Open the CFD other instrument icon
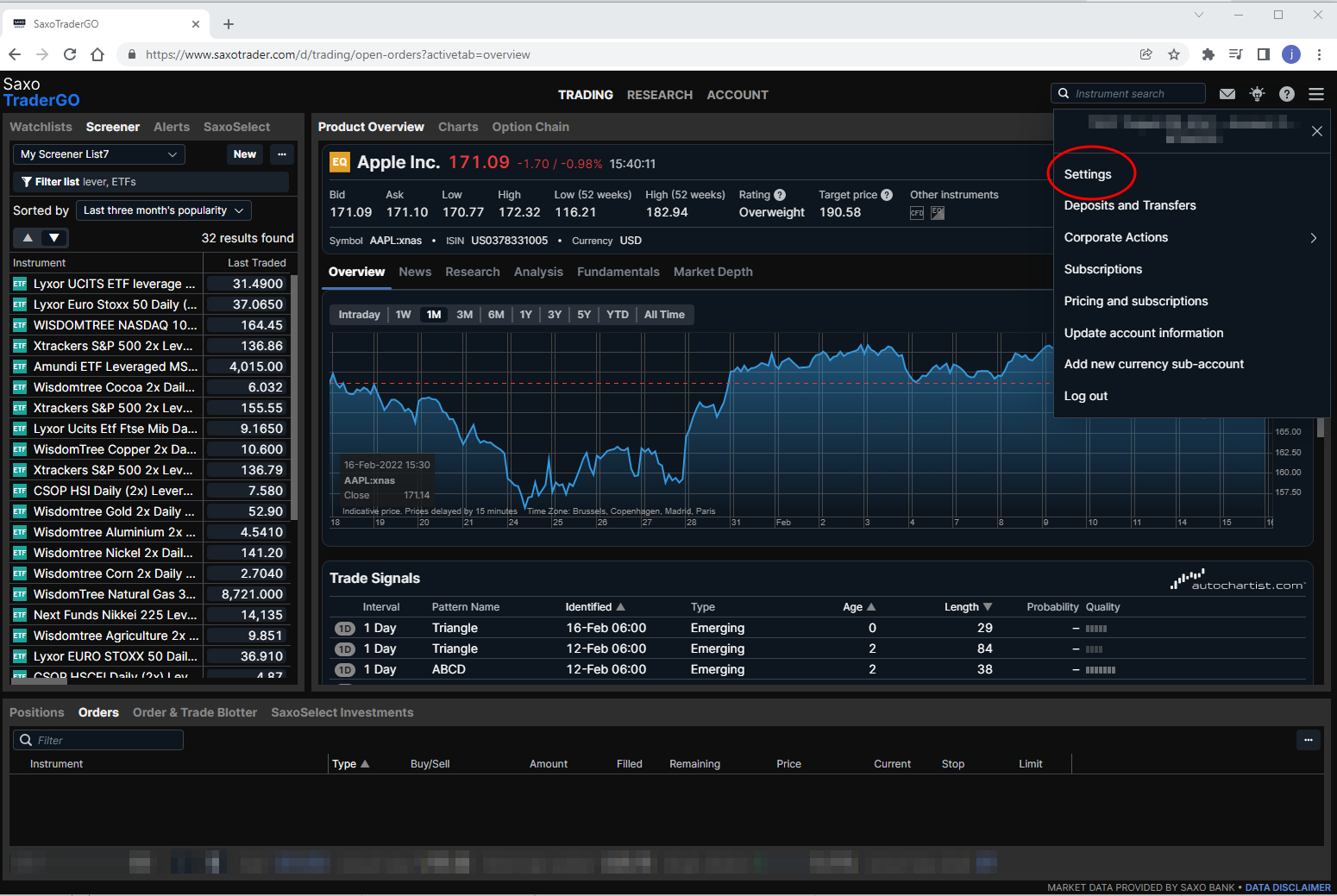The image size is (1337, 896). tap(917, 213)
